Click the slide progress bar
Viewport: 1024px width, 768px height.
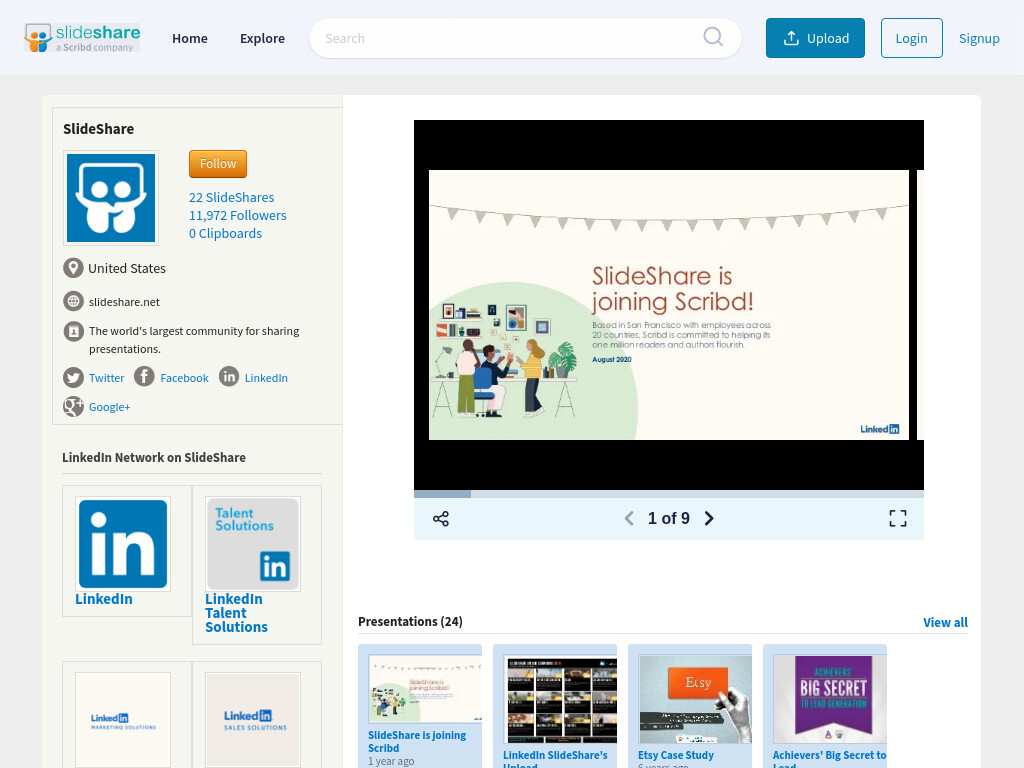pos(669,494)
